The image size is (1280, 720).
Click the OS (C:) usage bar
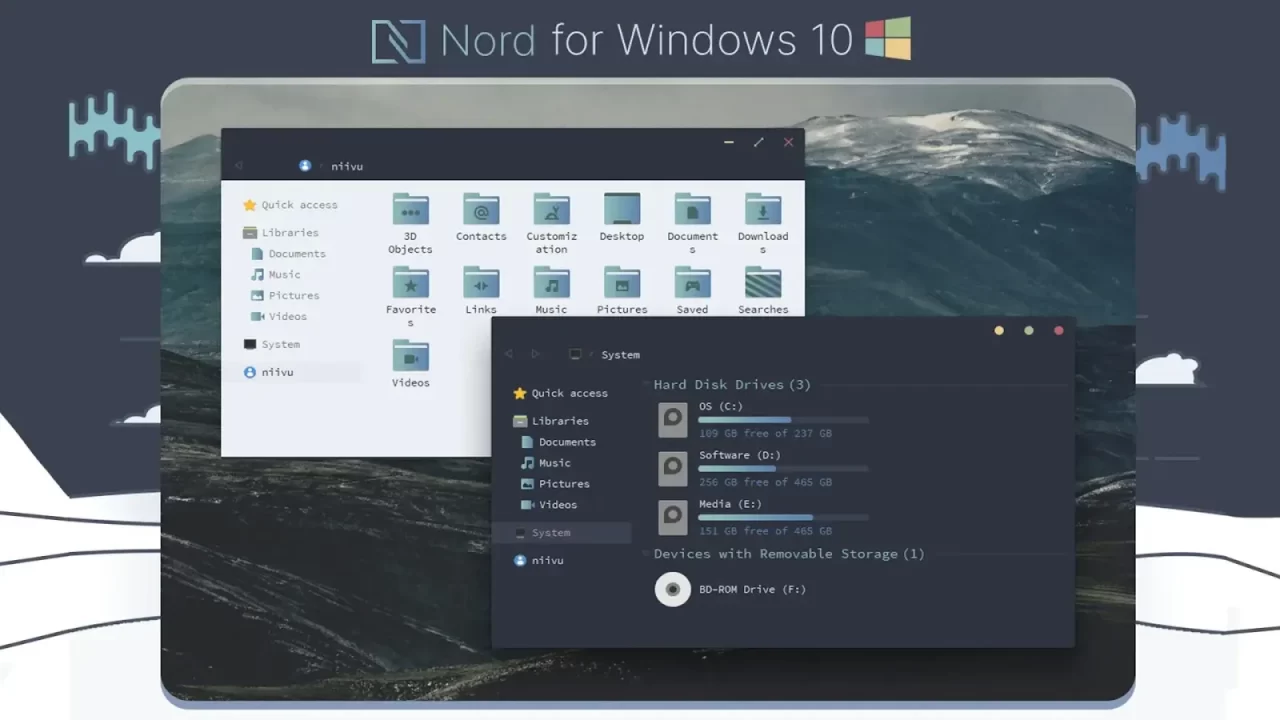[783, 420]
